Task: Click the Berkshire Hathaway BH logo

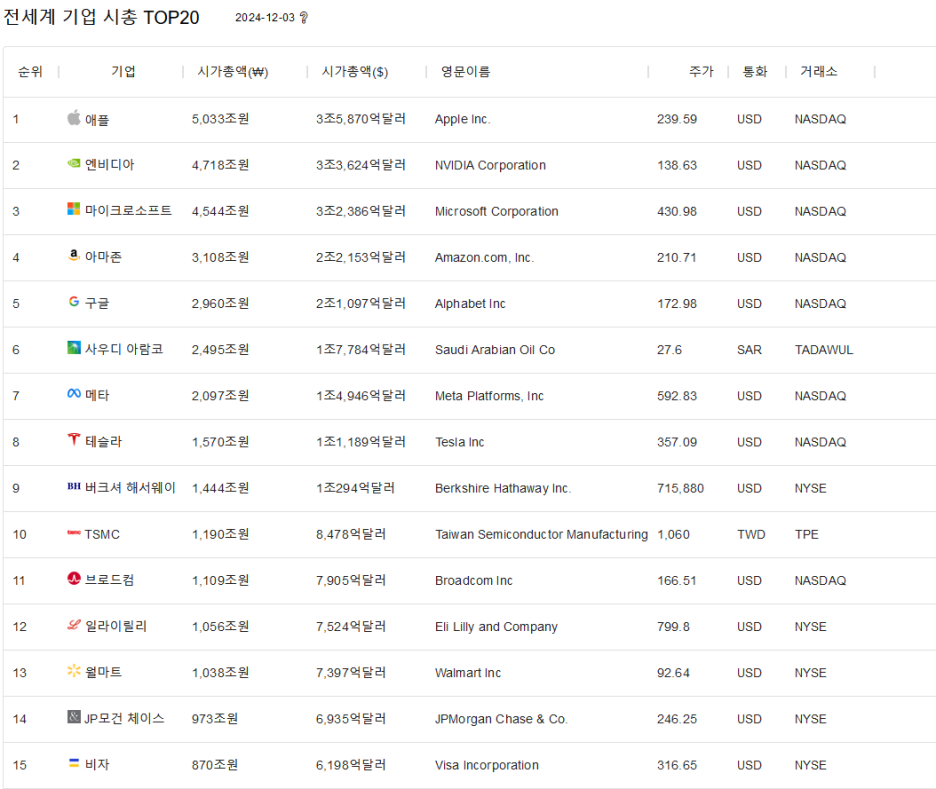Action: tap(73, 486)
